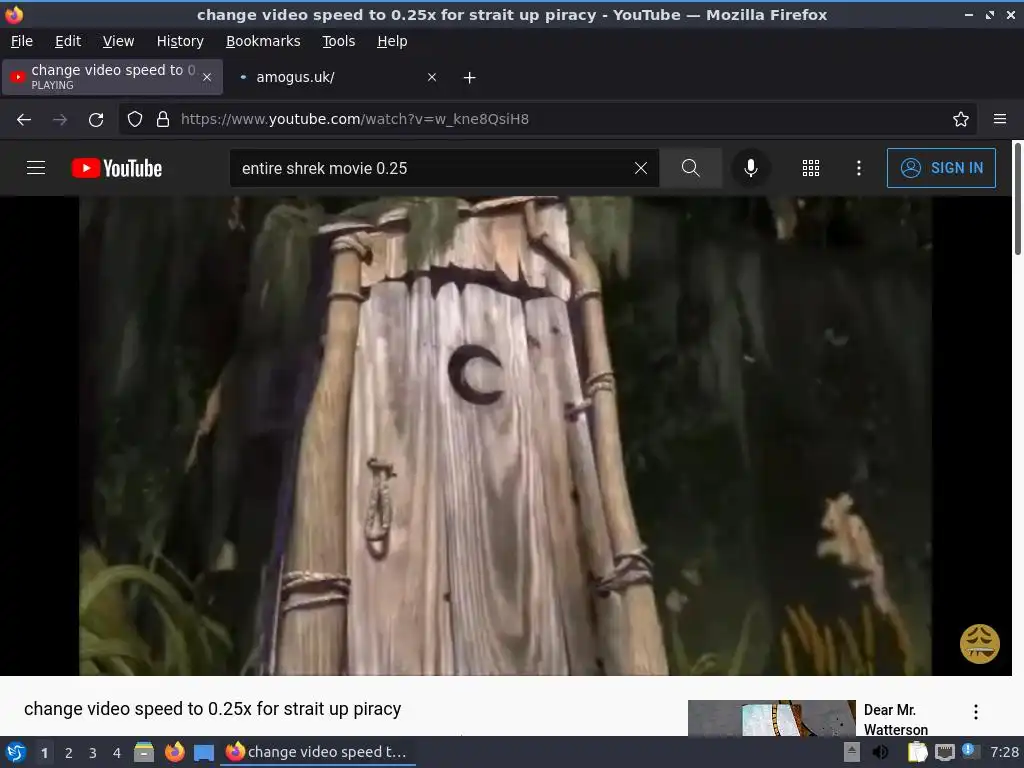
Task: Open the History menu
Action: (180, 41)
